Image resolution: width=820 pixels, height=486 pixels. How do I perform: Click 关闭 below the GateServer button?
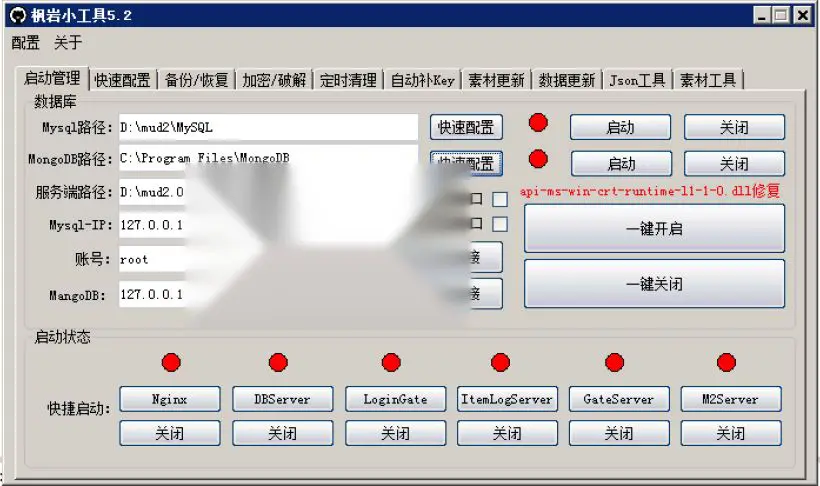619,433
